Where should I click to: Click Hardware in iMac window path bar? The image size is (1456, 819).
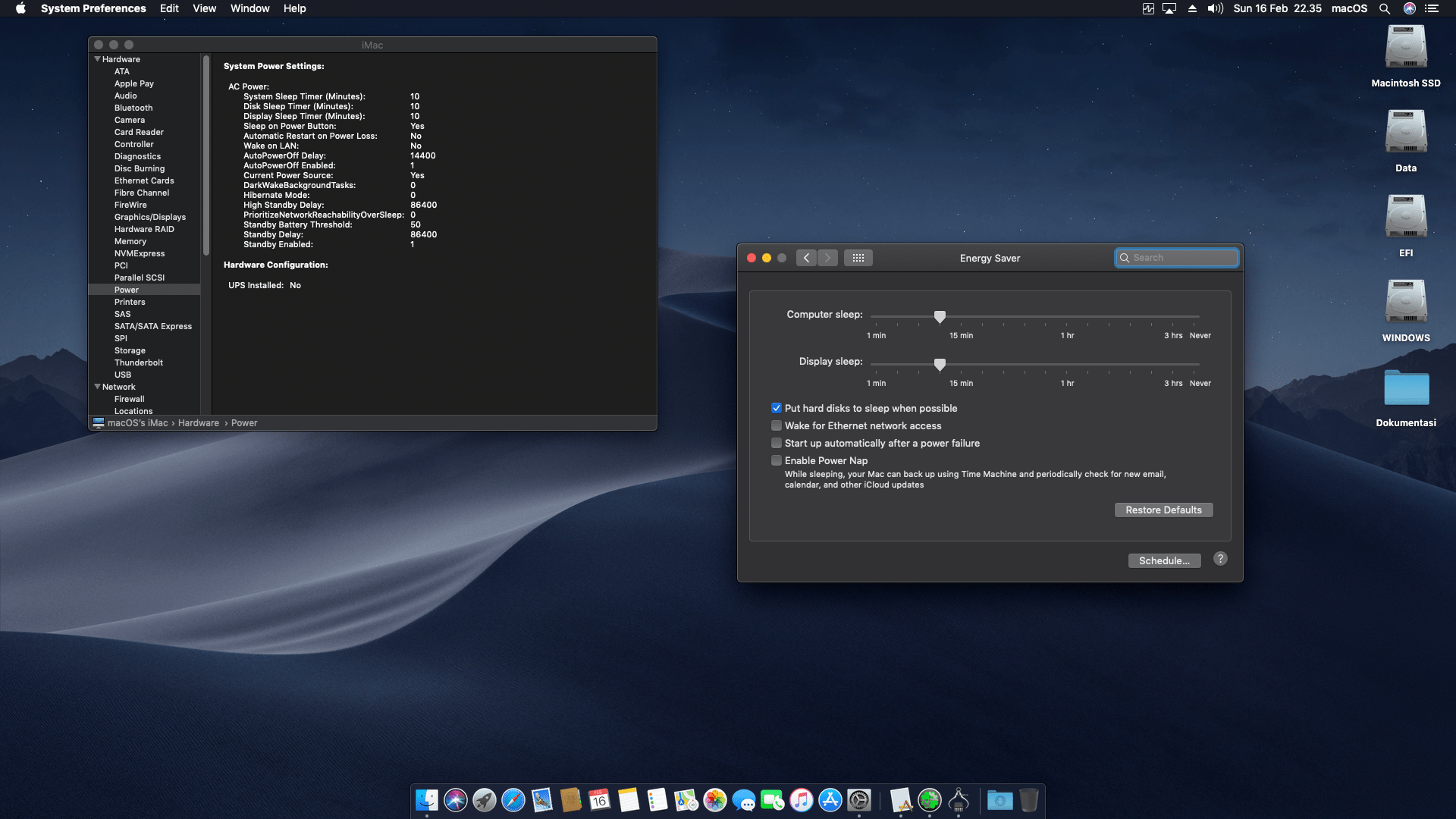[199, 423]
